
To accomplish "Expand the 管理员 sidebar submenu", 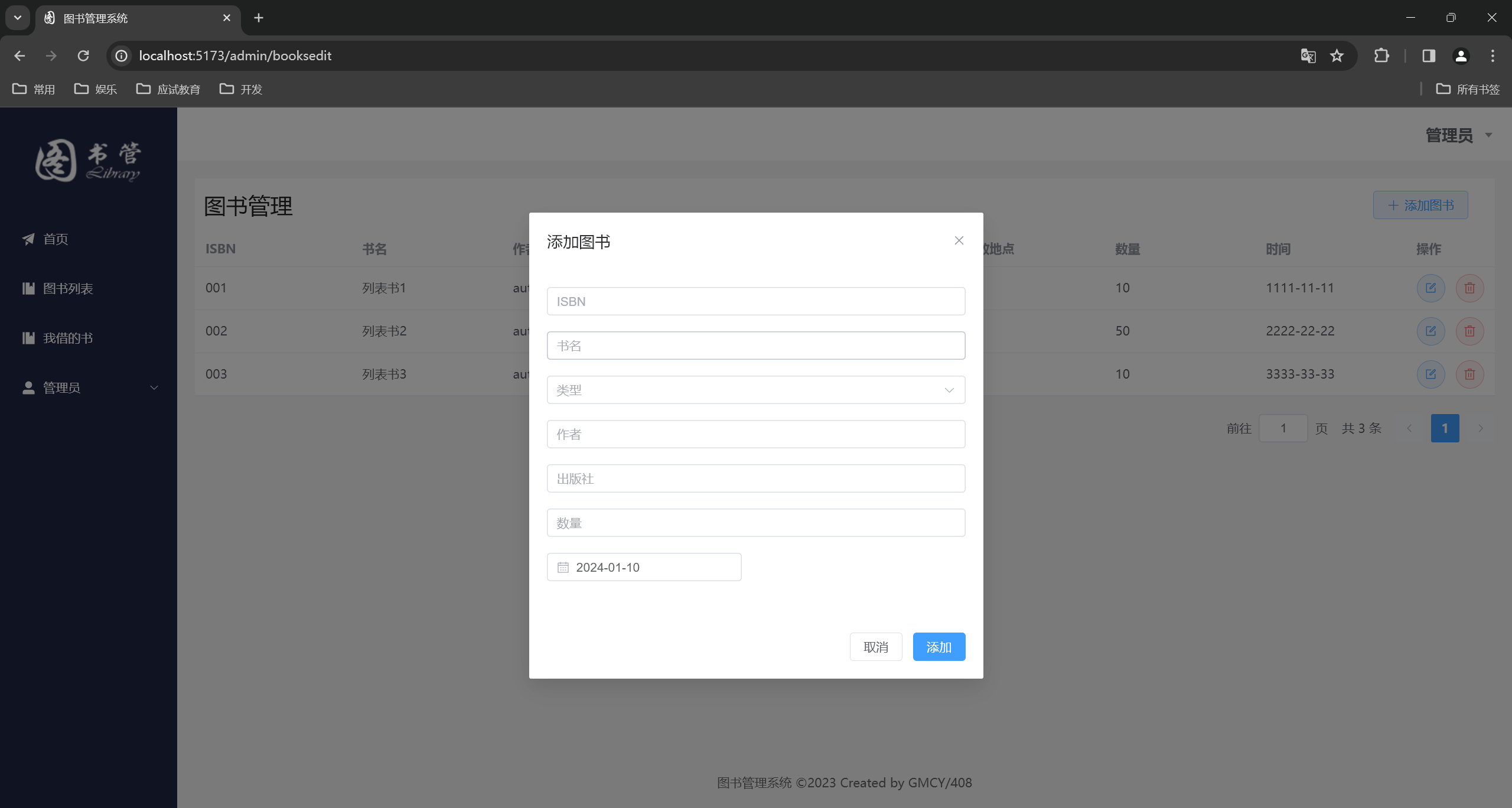I will tap(89, 387).
